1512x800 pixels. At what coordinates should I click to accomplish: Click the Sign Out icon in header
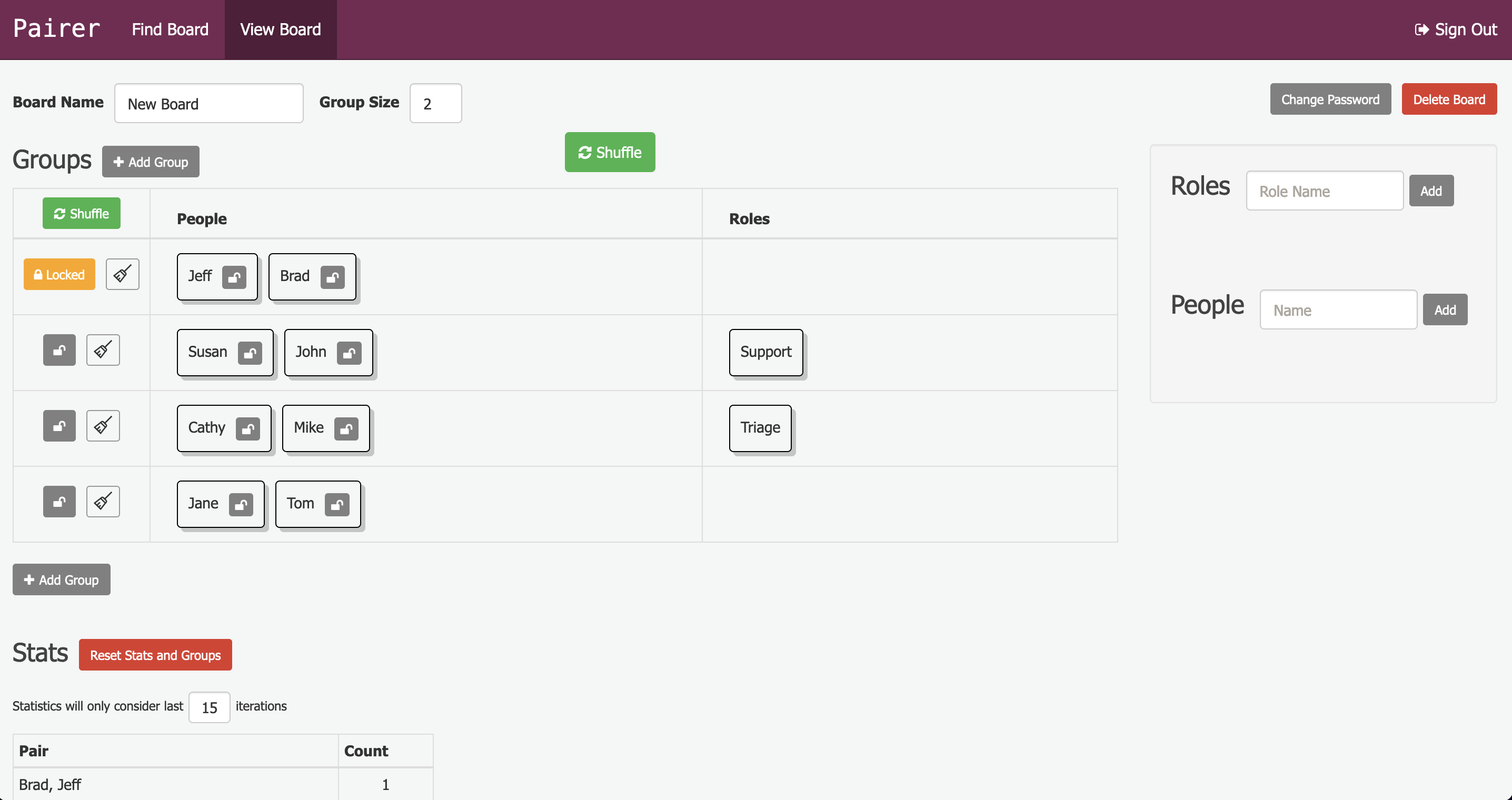[x=1421, y=29]
